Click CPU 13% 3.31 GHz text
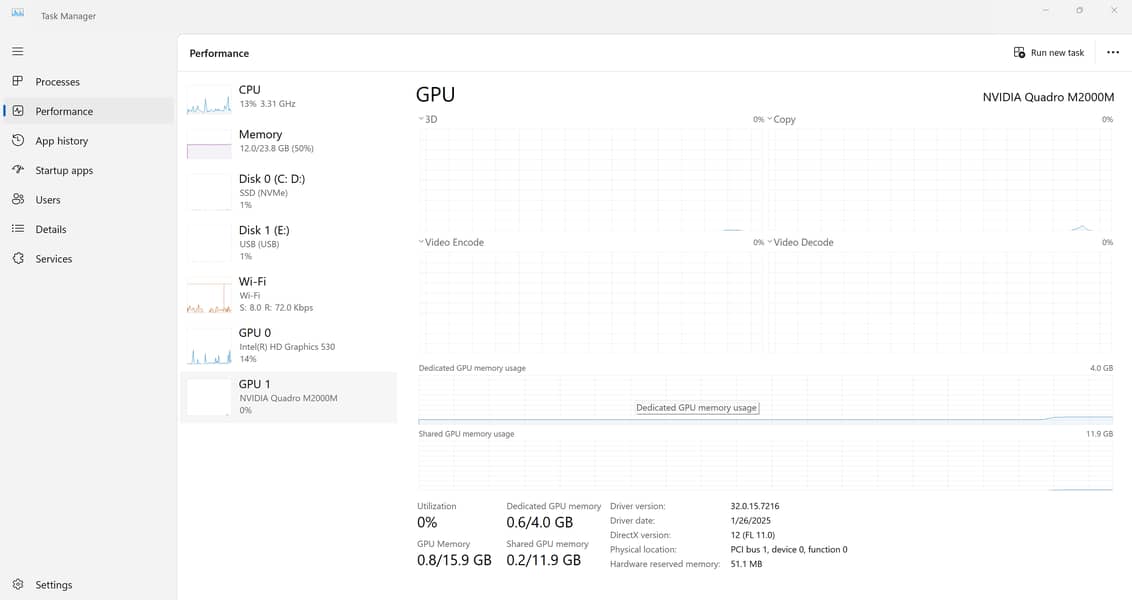The width and height of the screenshot is (1132, 600). point(267,104)
